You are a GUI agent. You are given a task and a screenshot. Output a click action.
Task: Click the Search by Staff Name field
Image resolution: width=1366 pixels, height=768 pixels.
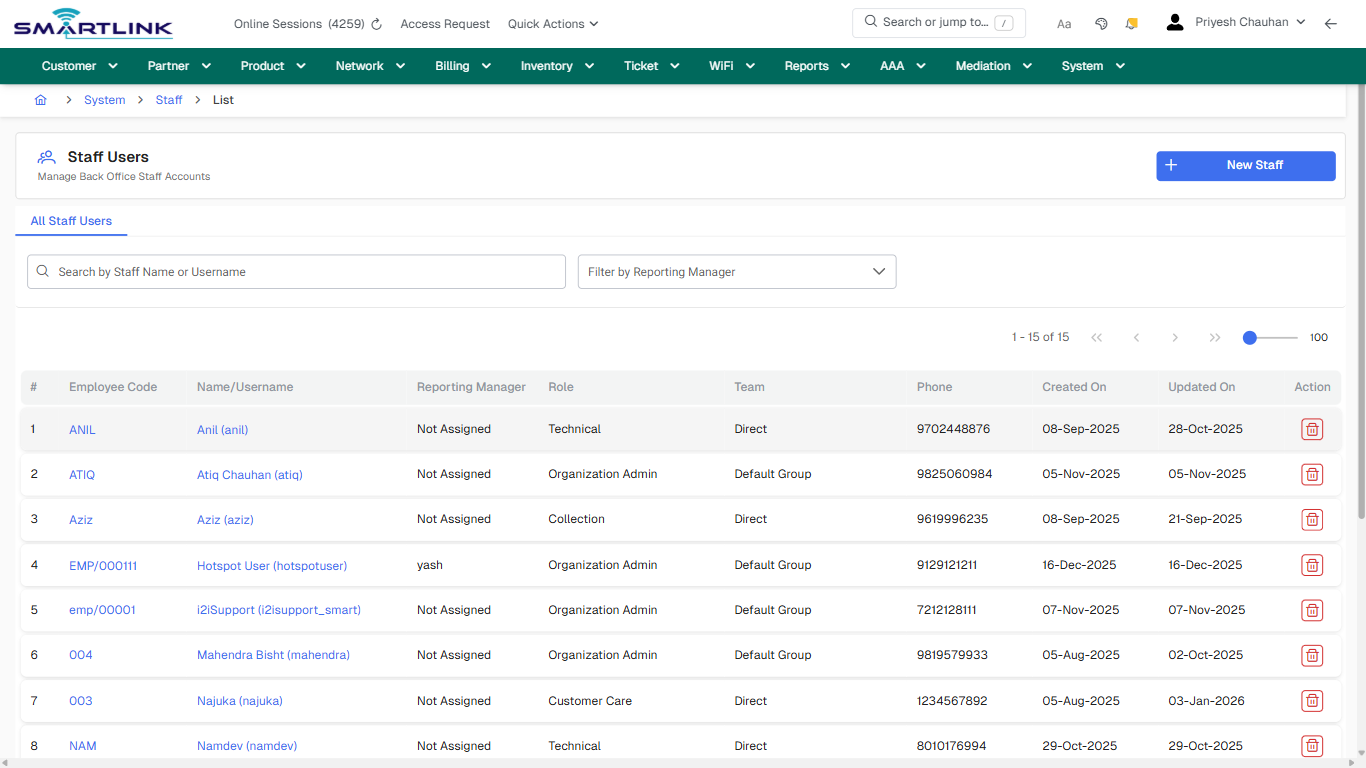pos(296,271)
